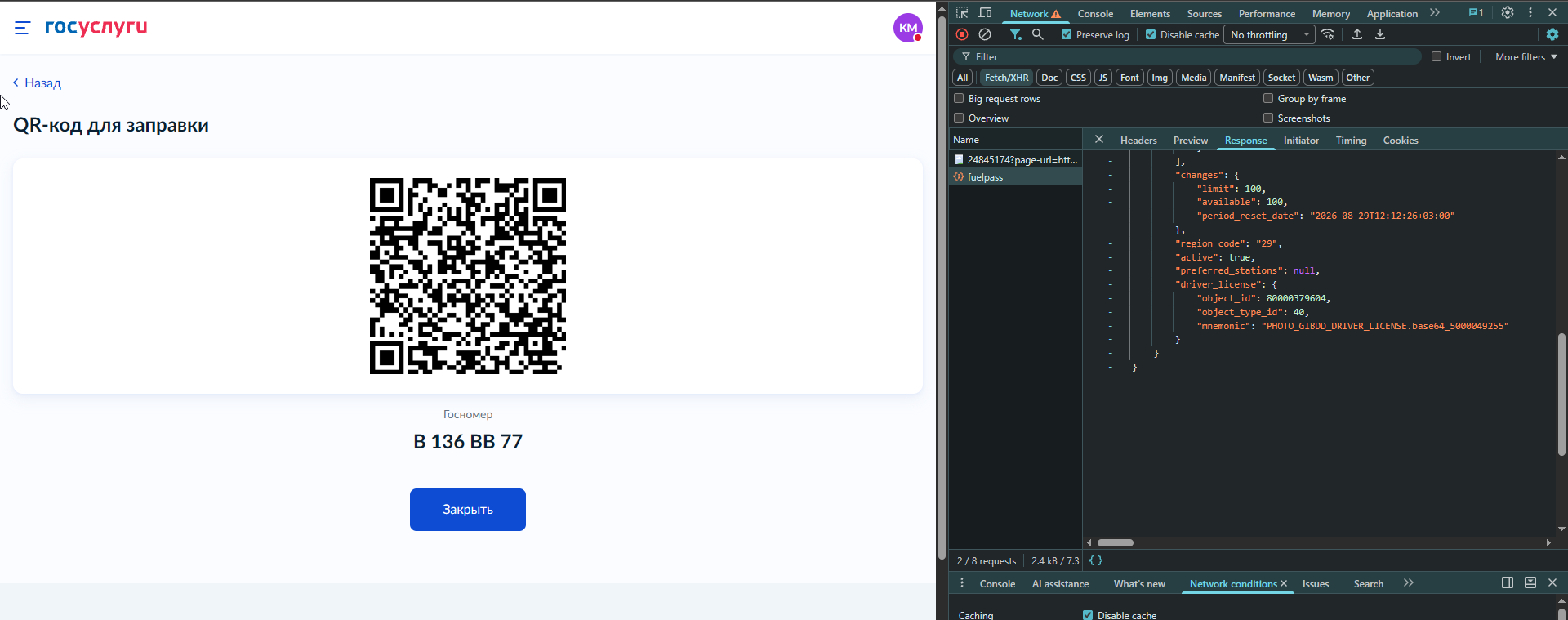Click the export HAR download icon
Image resolution: width=1568 pixels, height=620 pixels.
[x=1380, y=34]
